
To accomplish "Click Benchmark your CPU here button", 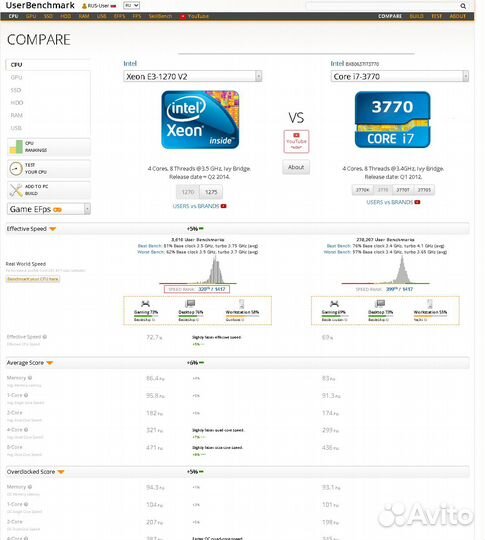I will (x=33, y=279).
